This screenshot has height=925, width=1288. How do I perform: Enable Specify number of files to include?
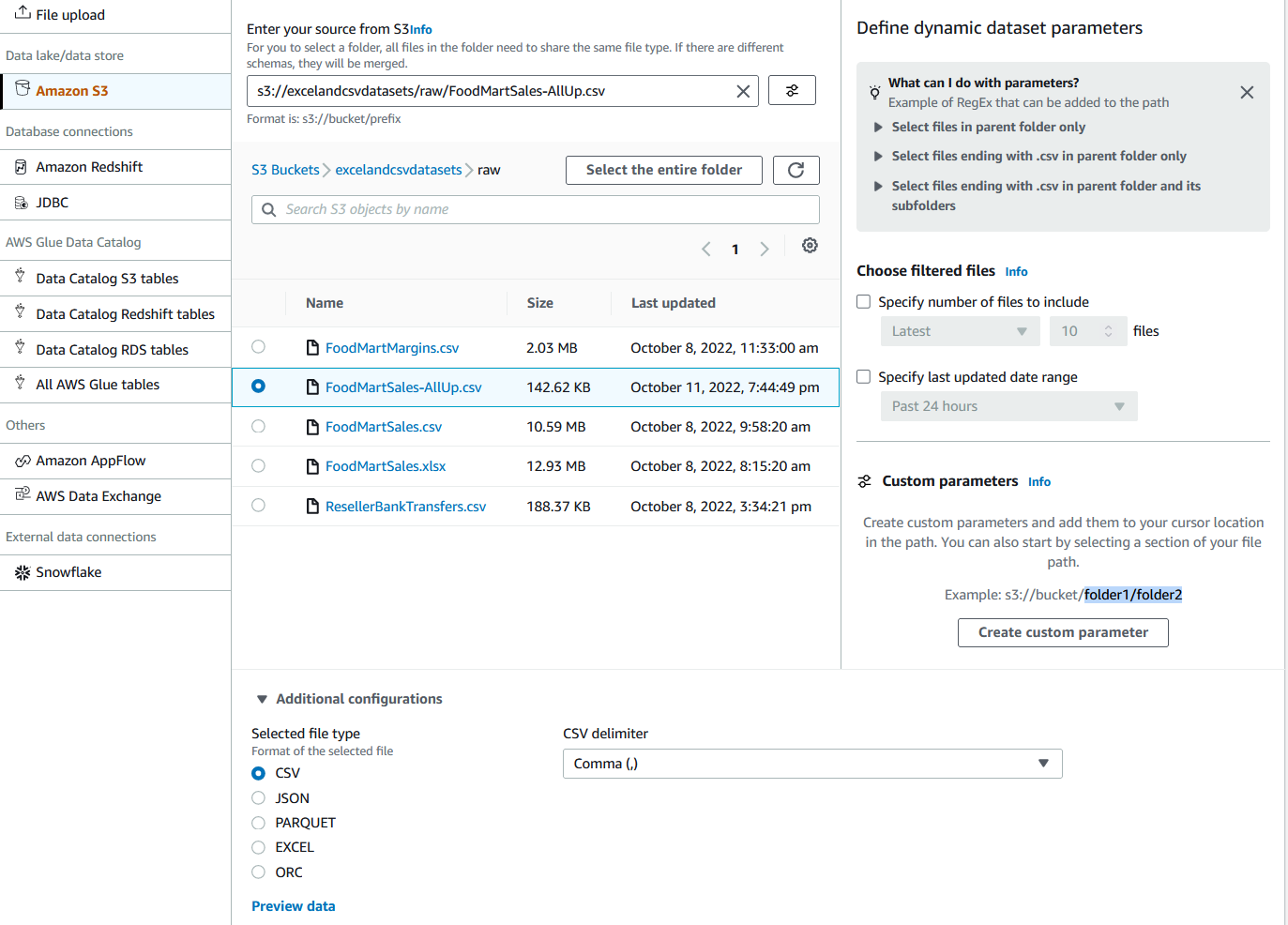(864, 302)
